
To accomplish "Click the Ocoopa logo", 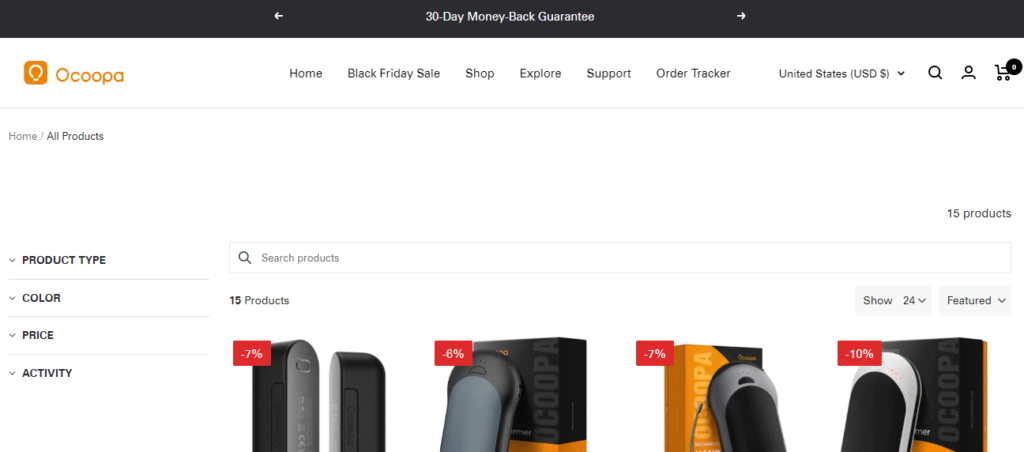I will coord(74,73).
